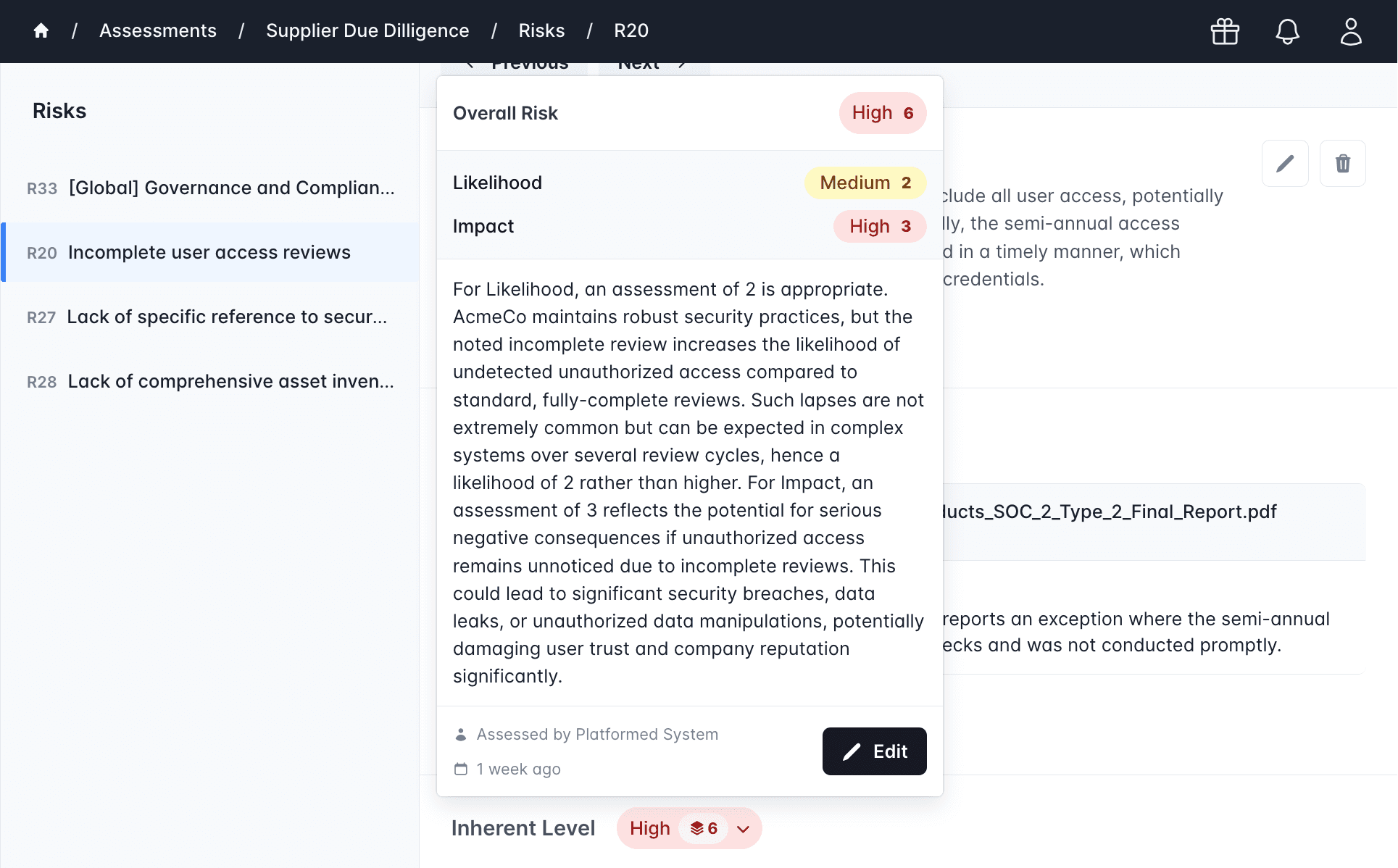Go to the Risks breadcrumb
Image resolution: width=1398 pixels, height=868 pixels.
coord(541,30)
